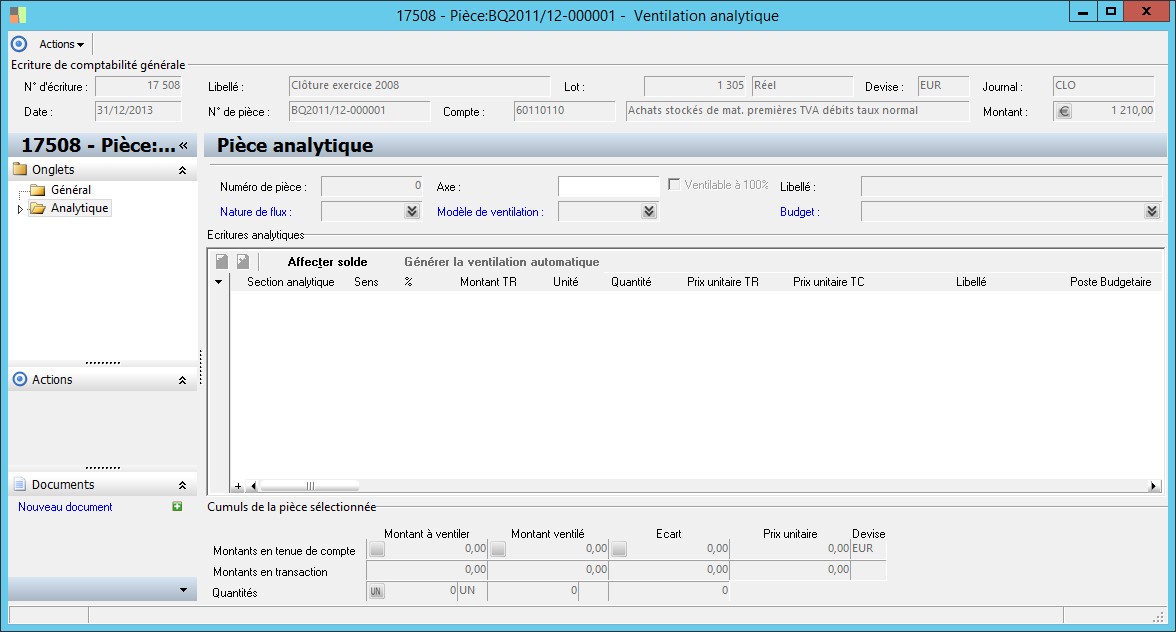This screenshot has width=1176, height=632.
Task: Click the plus icon to add grid row
Action: click(238, 486)
